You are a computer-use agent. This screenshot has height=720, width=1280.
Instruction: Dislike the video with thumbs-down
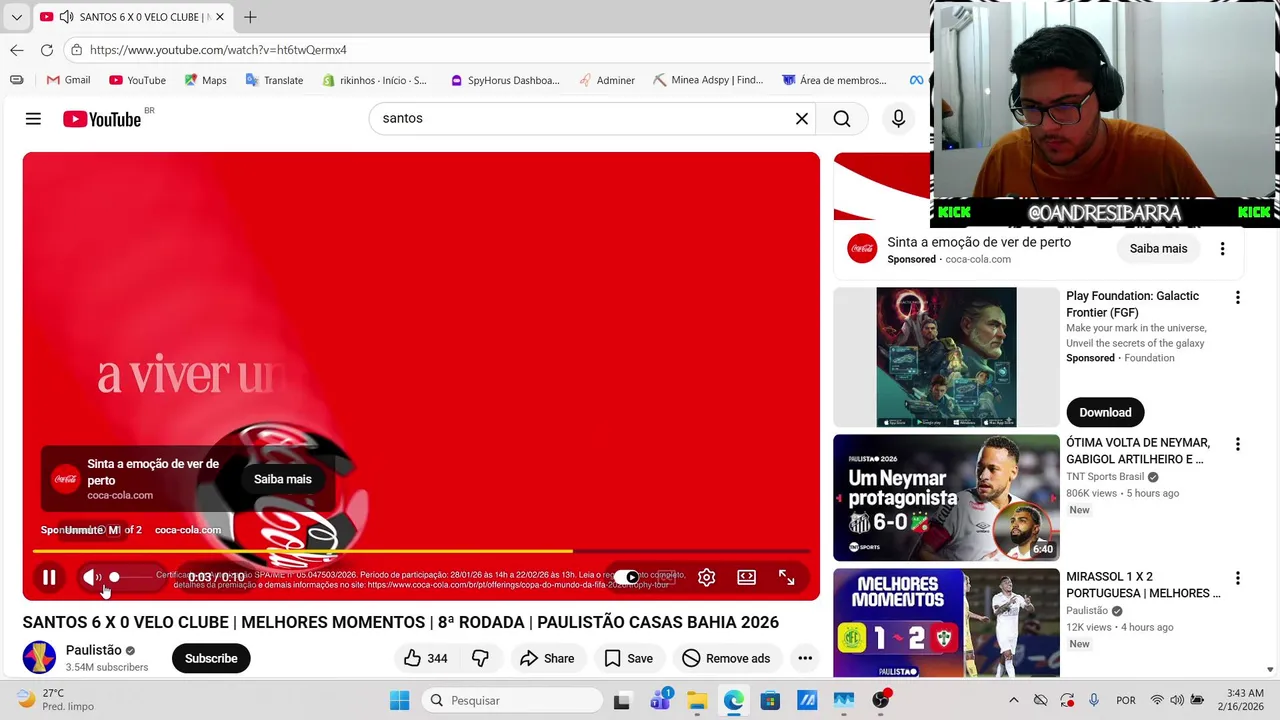coord(480,658)
